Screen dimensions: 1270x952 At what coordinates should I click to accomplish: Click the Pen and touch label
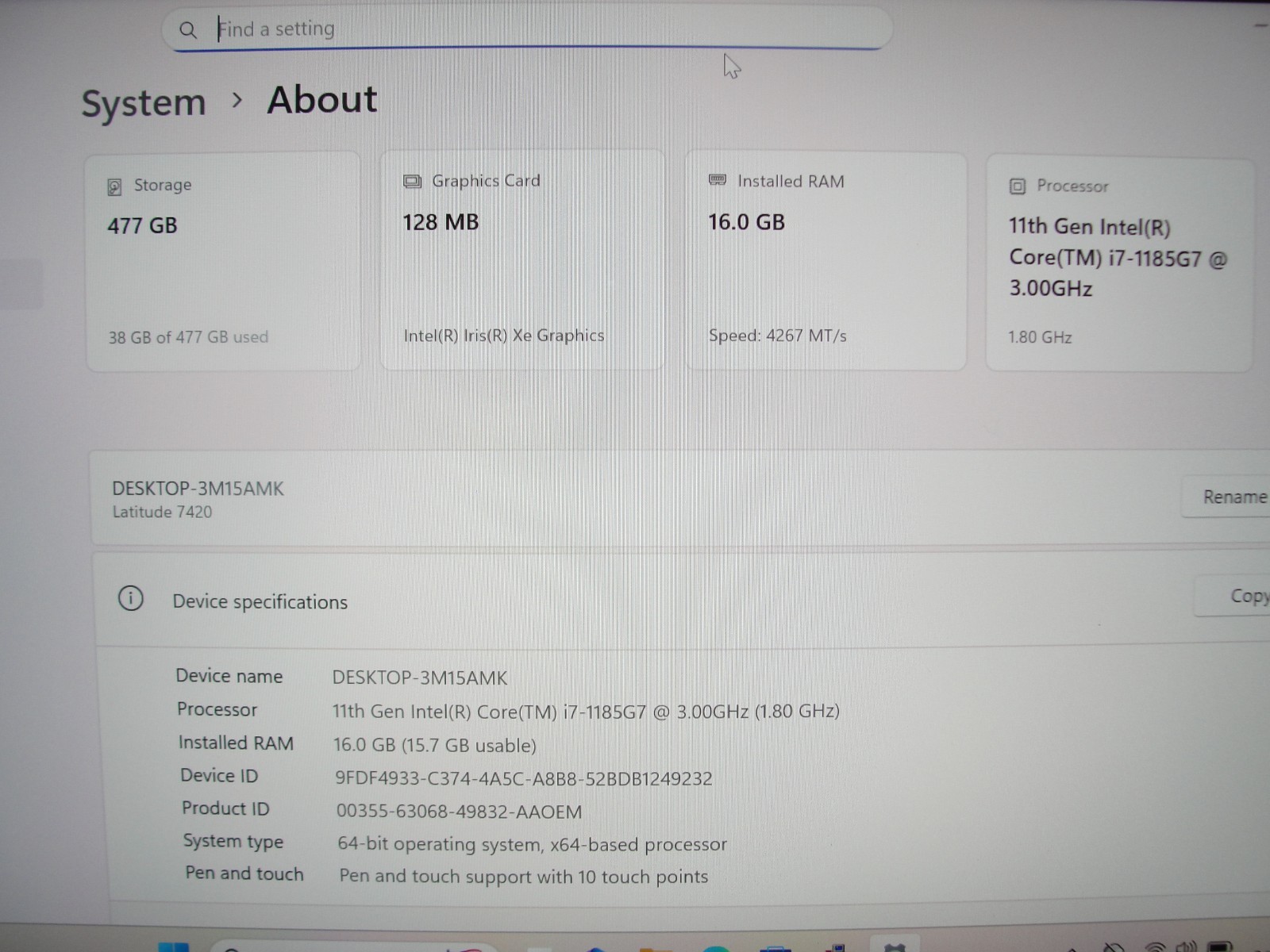pos(244,873)
